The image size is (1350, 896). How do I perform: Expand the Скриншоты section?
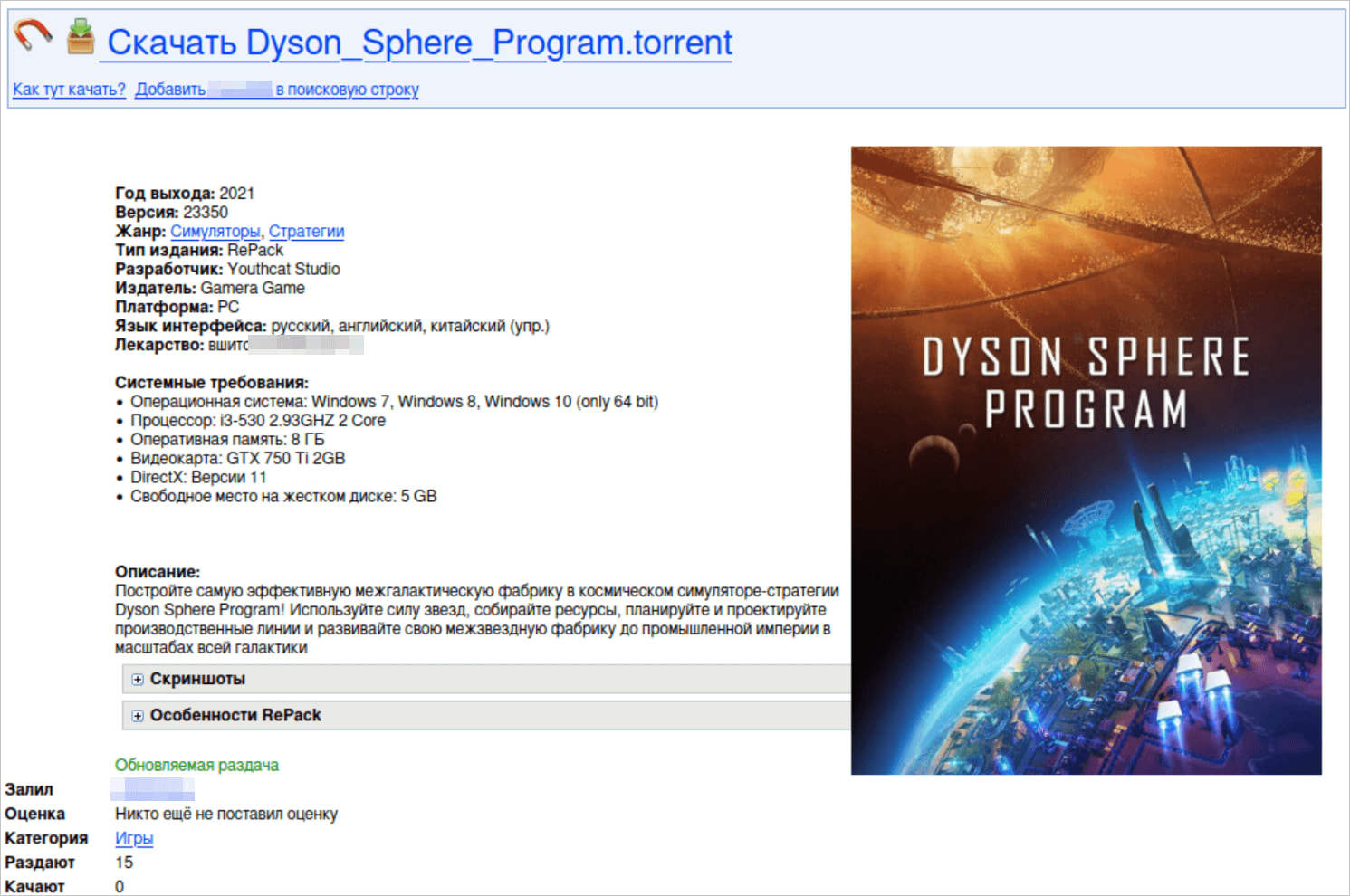pos(487,679)
